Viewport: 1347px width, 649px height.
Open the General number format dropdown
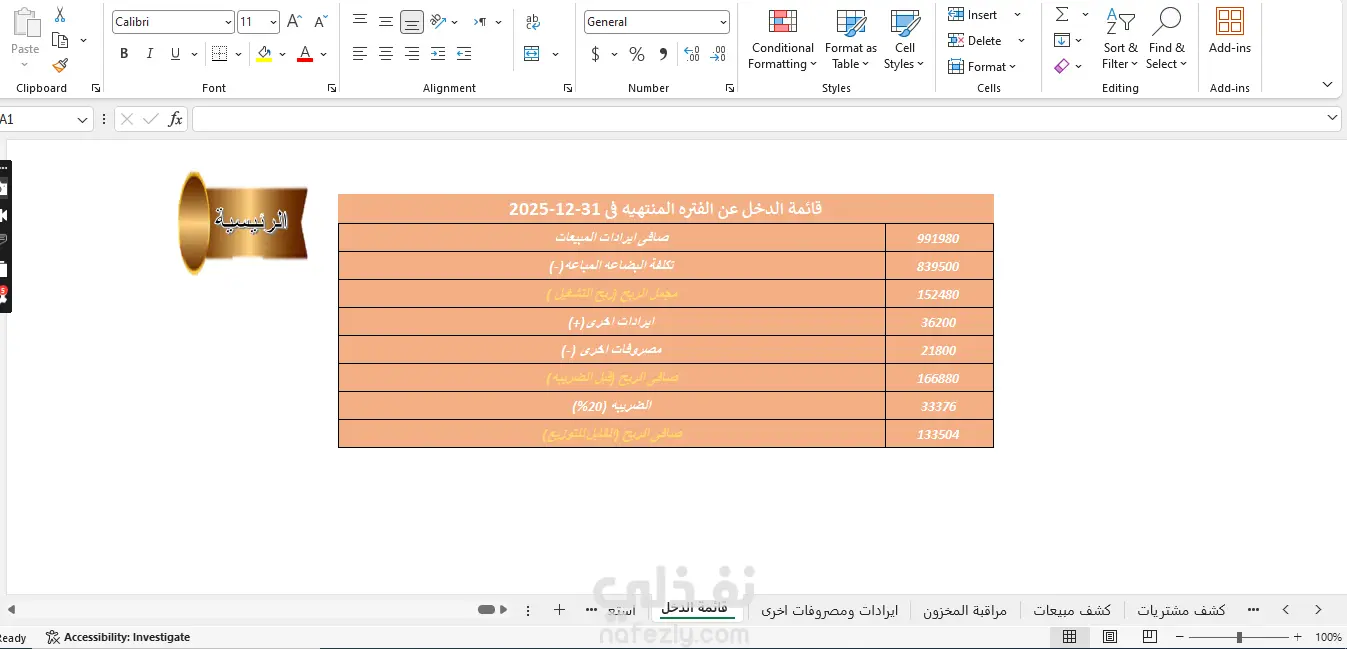723,22
